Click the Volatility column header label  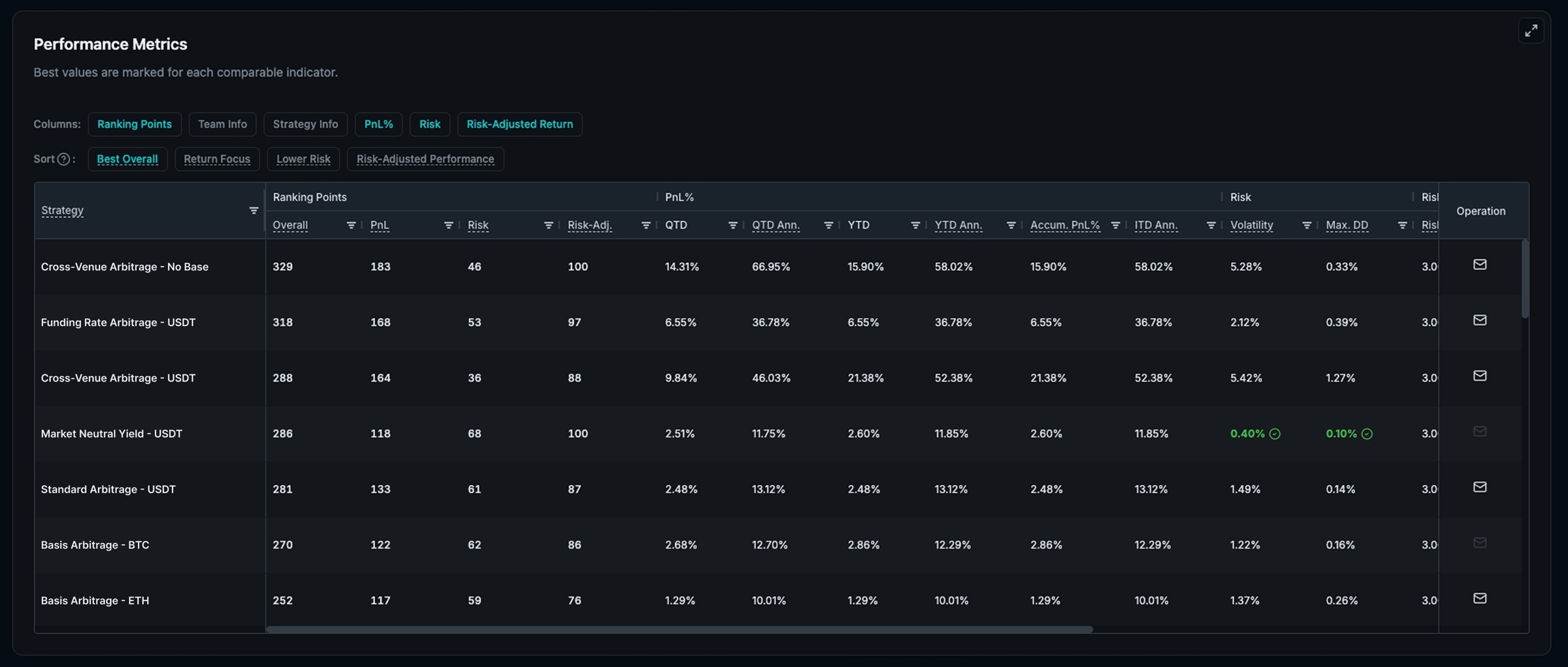click(x=1251, y=225)
